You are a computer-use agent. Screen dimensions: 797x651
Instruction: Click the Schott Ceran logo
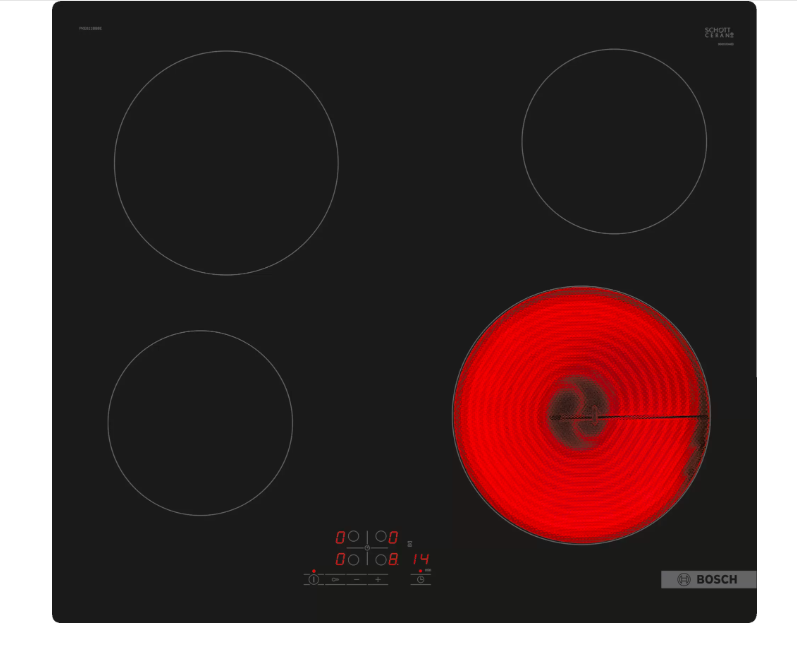click(x=719, y=33)
